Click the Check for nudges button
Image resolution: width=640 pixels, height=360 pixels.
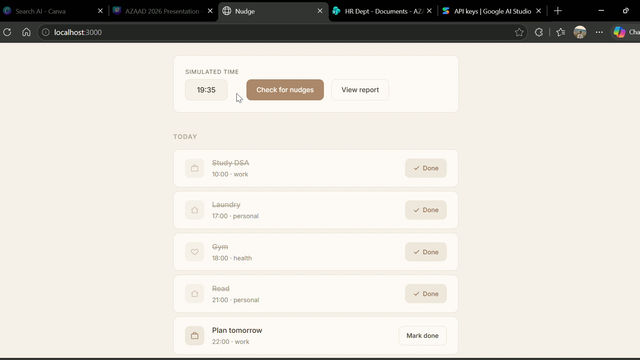pos(285,90)
